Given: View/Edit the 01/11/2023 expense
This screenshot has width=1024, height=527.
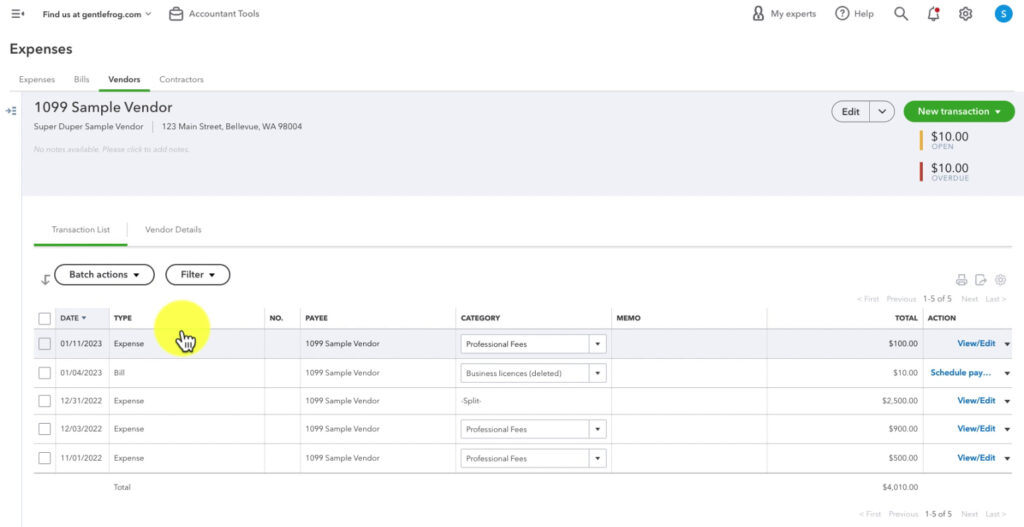Looking at the screenshot, I should coord(976,343).
